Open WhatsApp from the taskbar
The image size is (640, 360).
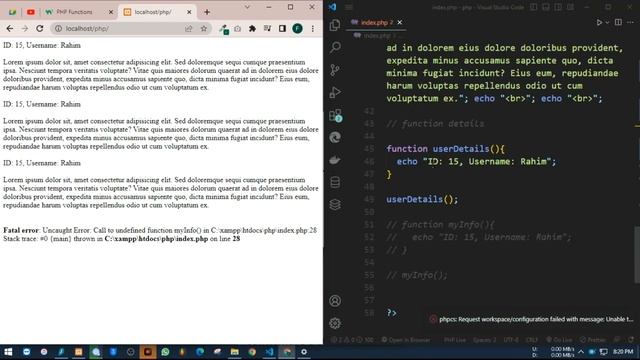click(165, 352)
